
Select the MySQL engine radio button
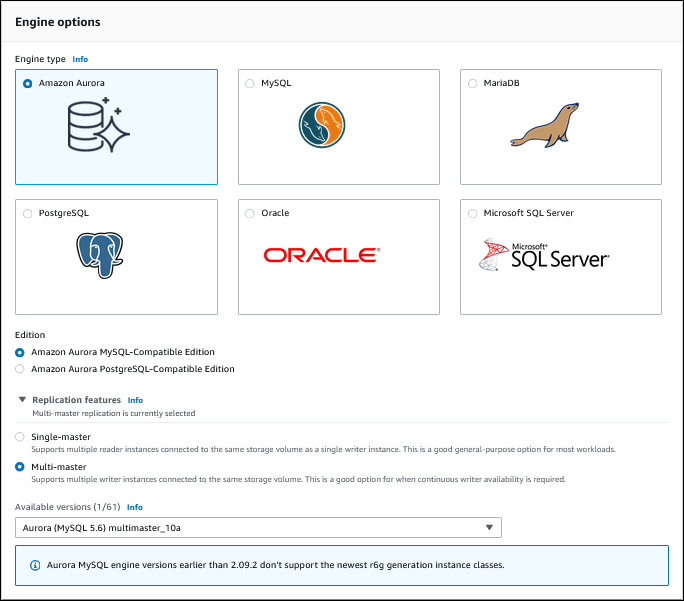250,84
